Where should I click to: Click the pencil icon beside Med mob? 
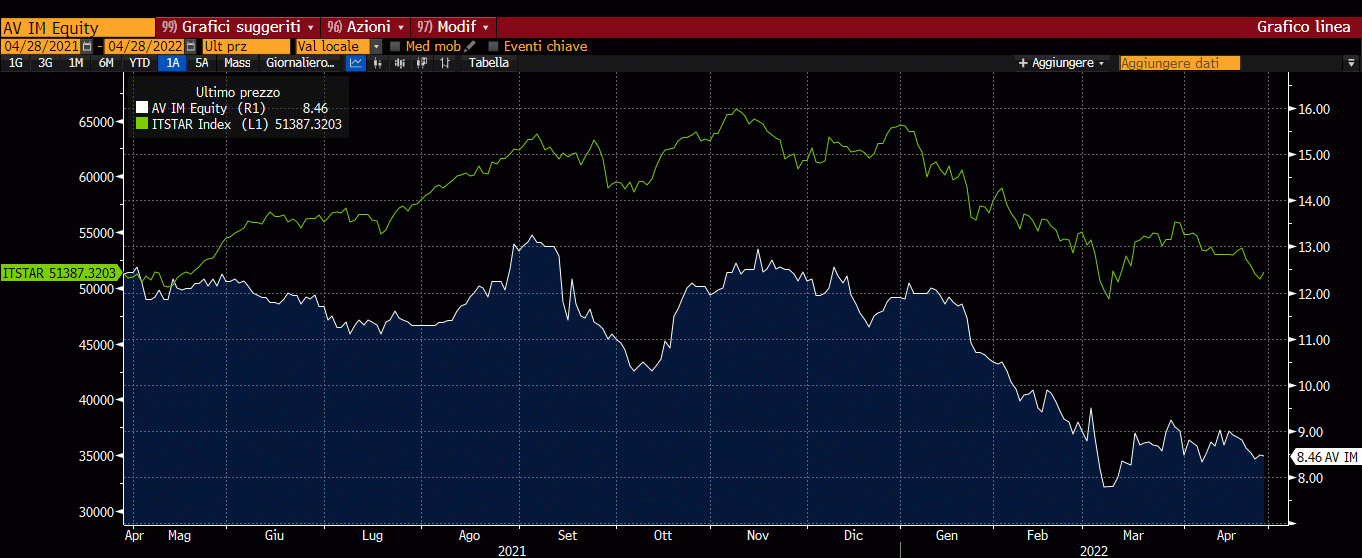(470, 46)
